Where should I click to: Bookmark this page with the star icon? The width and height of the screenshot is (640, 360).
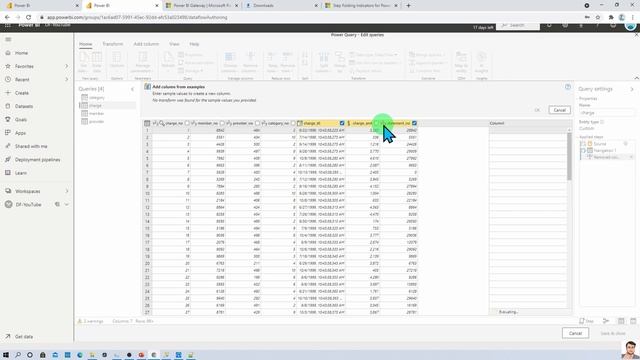tap(598, 18)
